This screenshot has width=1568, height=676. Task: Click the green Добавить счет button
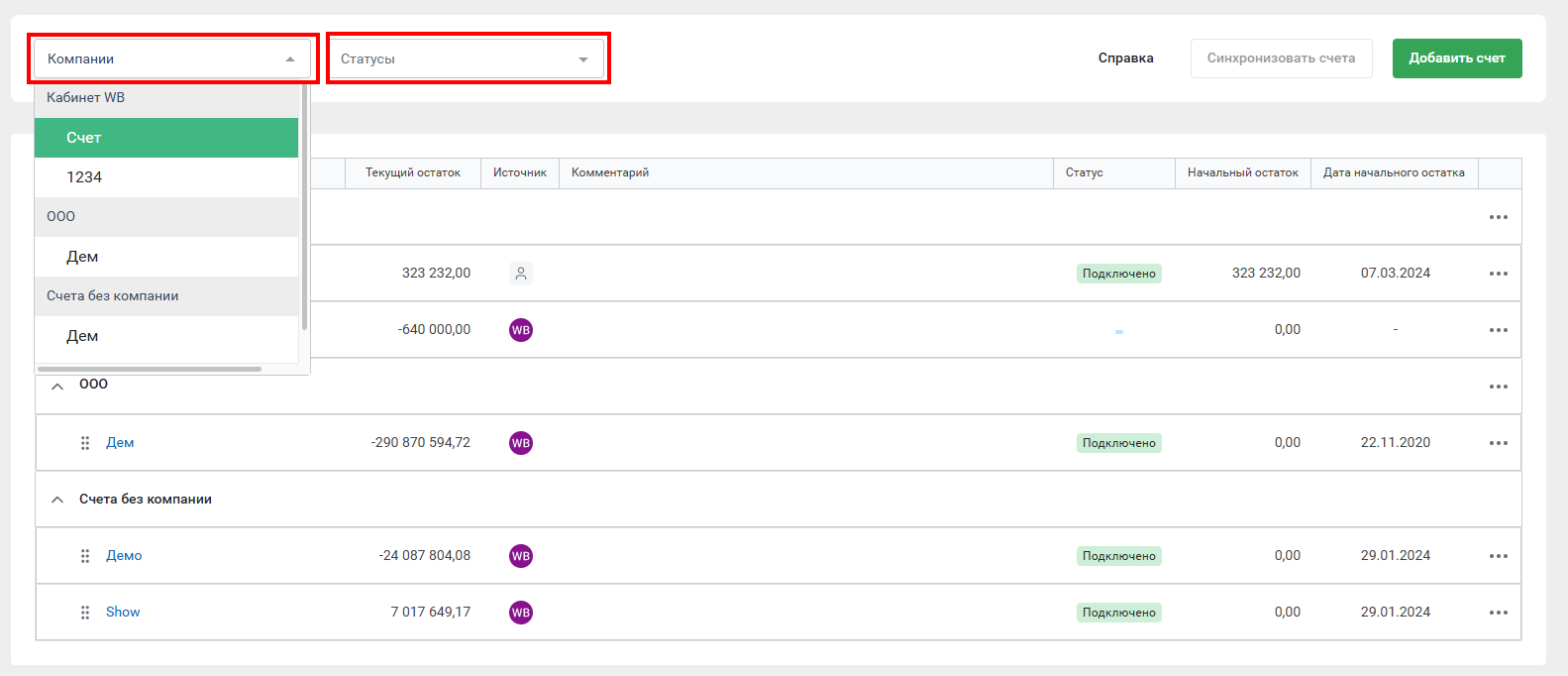[1457, 58]
